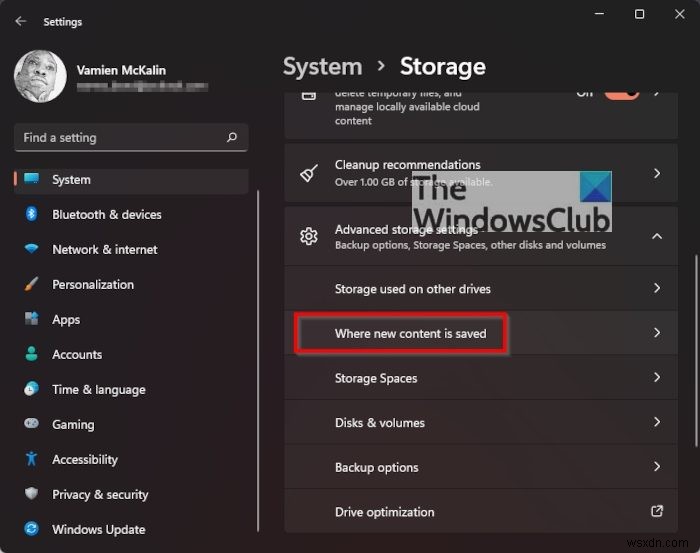The height and width of the screenshot is (553, 700).
Task: Open Cleanup recommendations
Action: [481, 173]
